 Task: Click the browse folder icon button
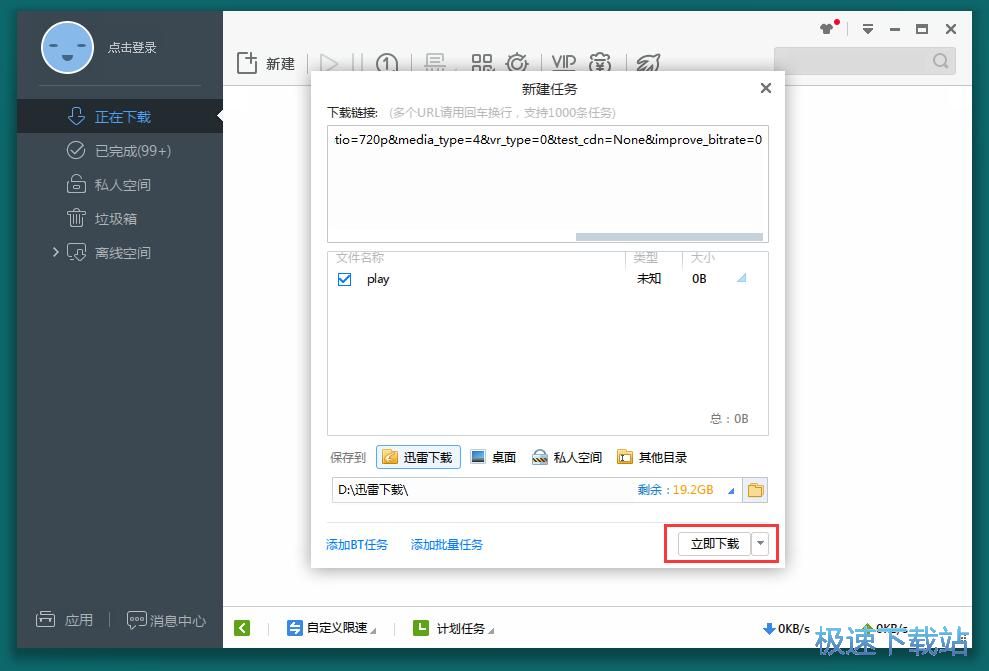(755, 490)
